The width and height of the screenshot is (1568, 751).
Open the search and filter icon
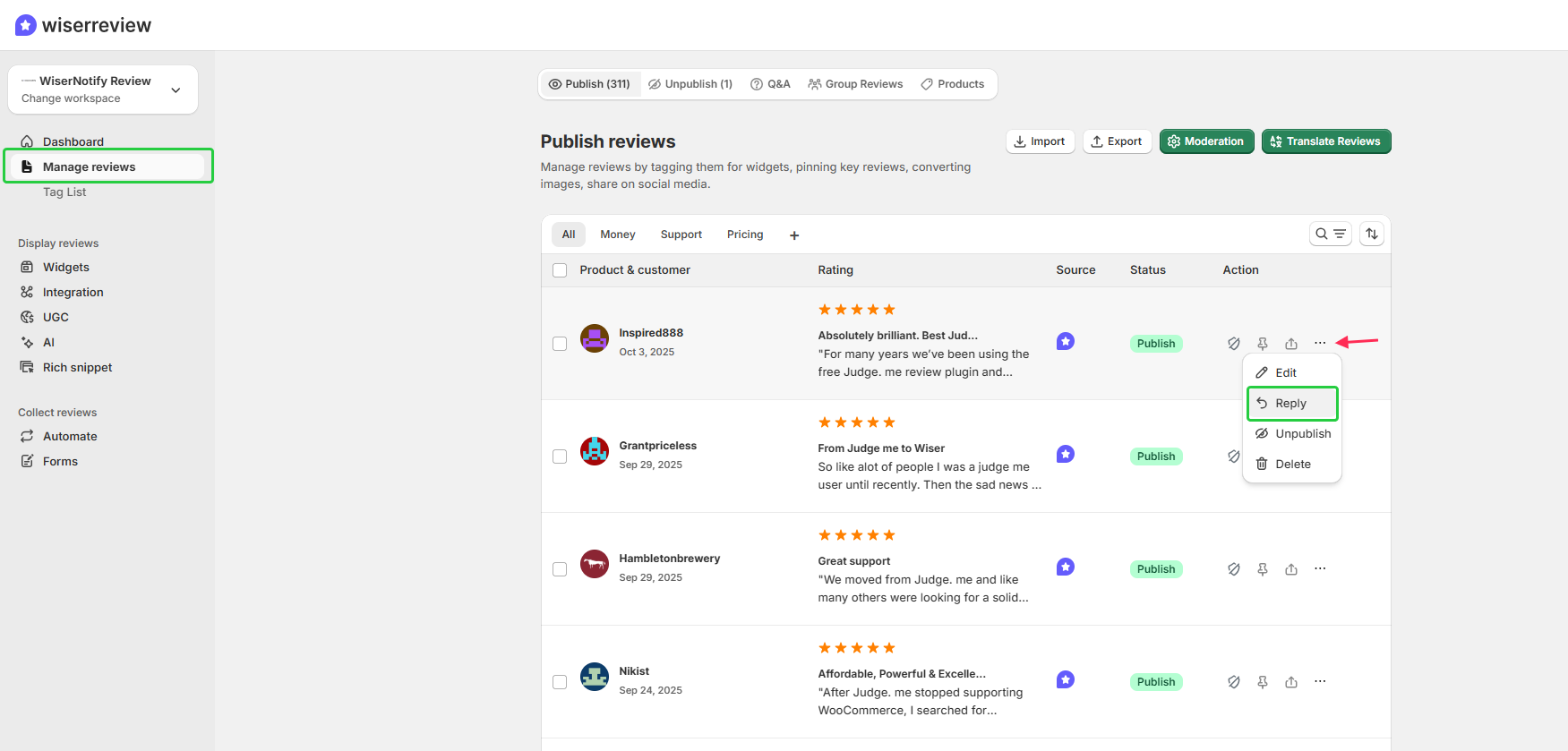click(1330, 235)
